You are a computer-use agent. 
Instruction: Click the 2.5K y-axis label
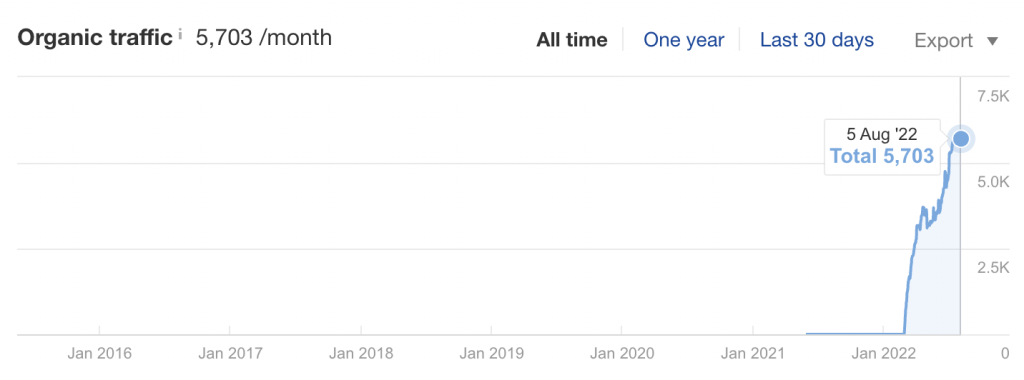point(993,268)
